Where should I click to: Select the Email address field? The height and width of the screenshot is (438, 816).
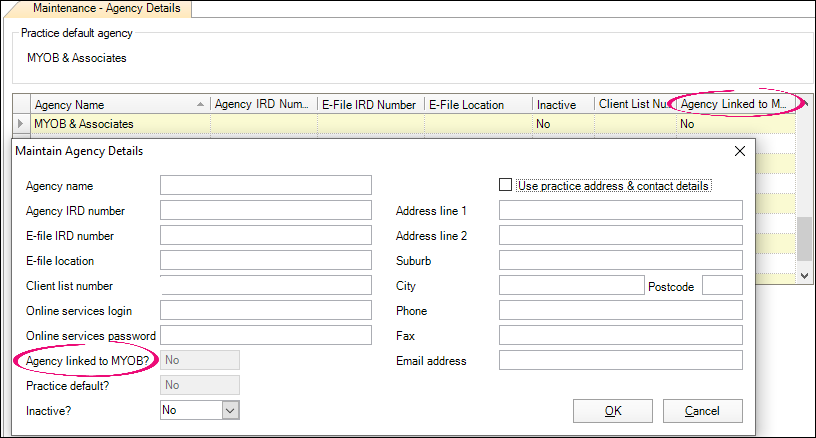pos(620,361)
